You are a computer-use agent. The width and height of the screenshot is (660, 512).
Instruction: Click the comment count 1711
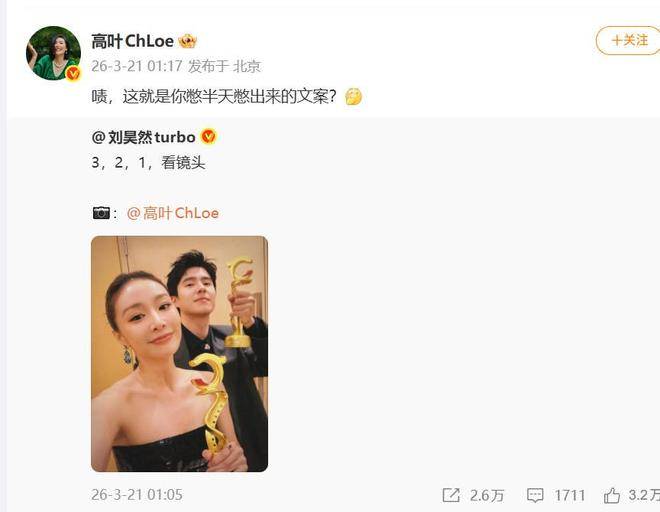[570, 495]
